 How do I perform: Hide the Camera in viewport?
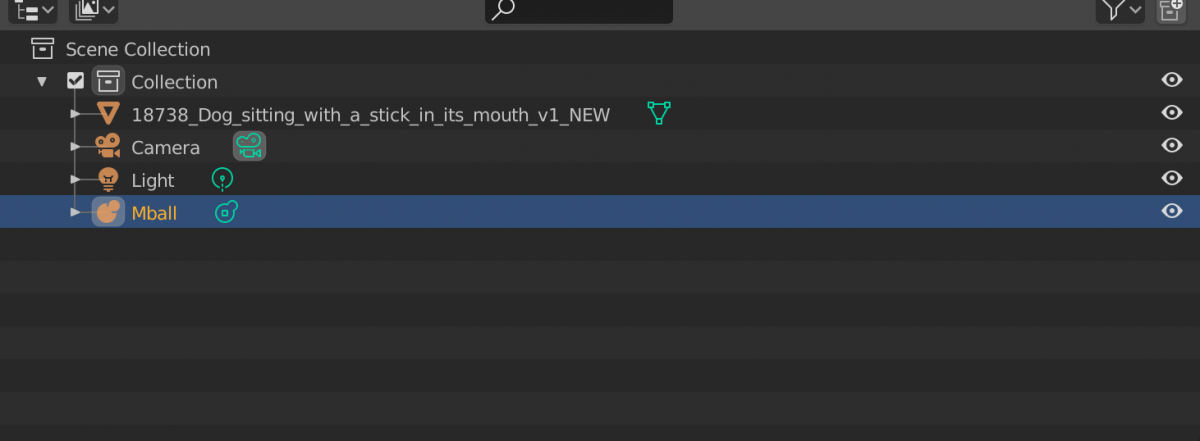[x=1172, y=146]
